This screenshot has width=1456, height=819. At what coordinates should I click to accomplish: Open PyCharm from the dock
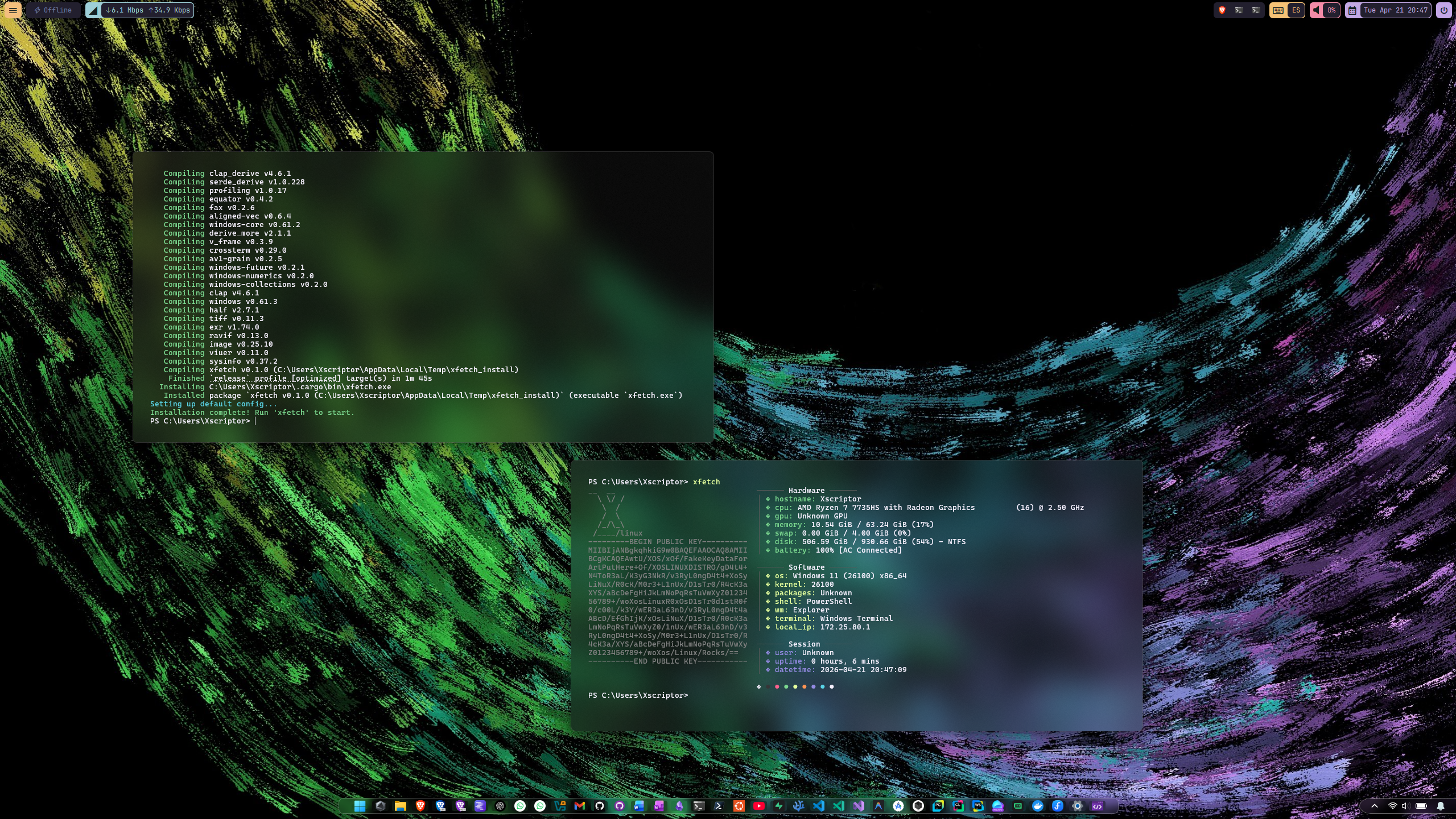point(938,806)
